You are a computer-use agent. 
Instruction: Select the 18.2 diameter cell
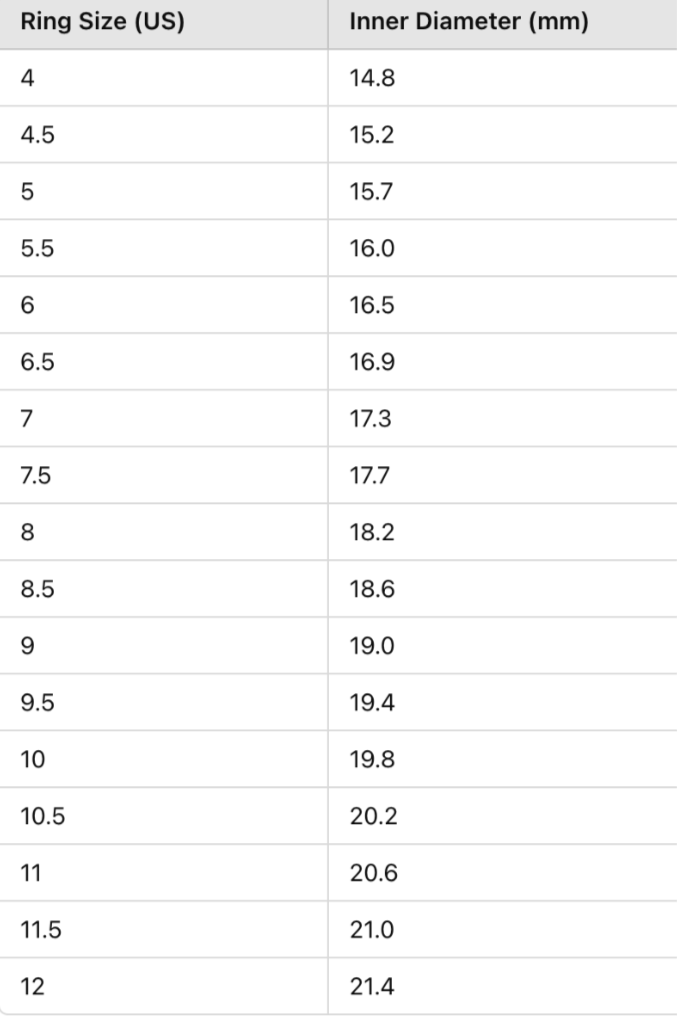click(x=372, y=532)
